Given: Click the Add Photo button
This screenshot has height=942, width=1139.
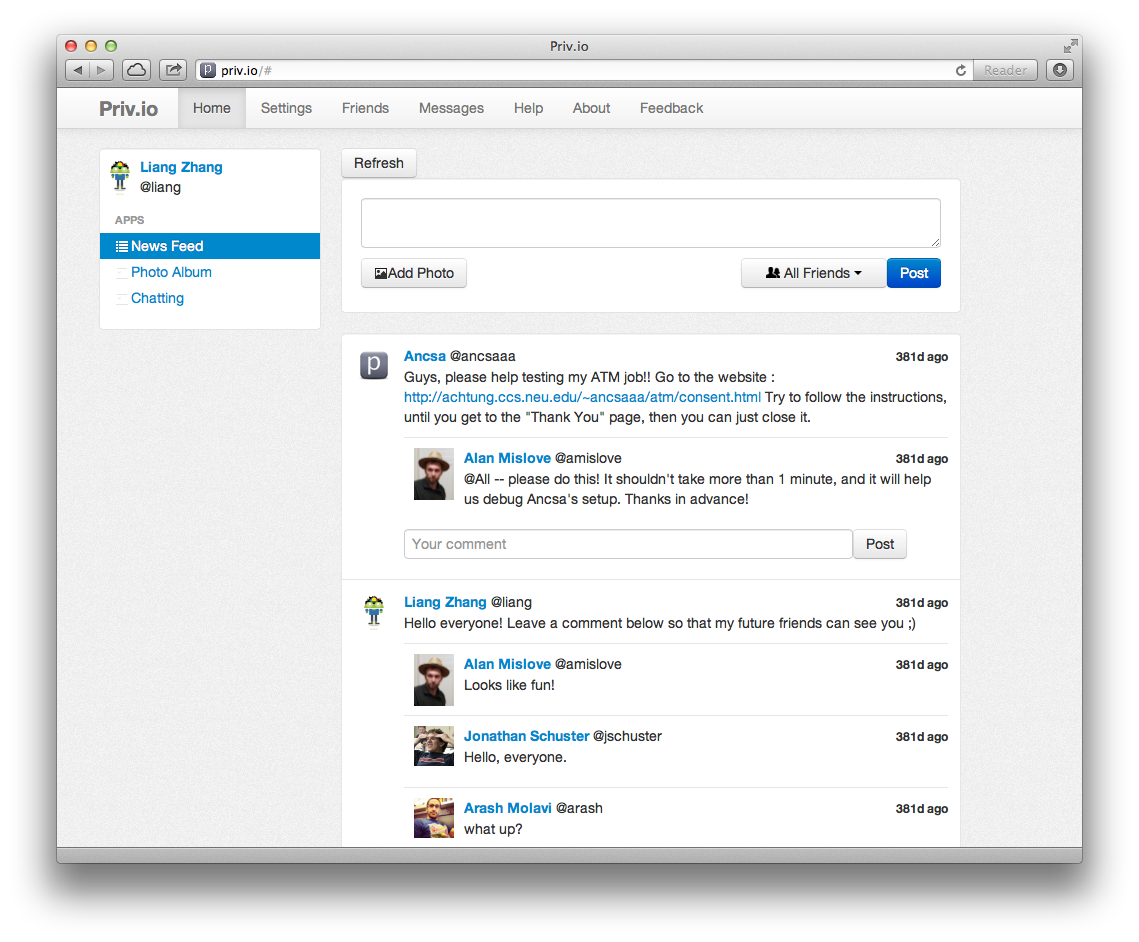Looking at the screenshot, I should [414, 273].
